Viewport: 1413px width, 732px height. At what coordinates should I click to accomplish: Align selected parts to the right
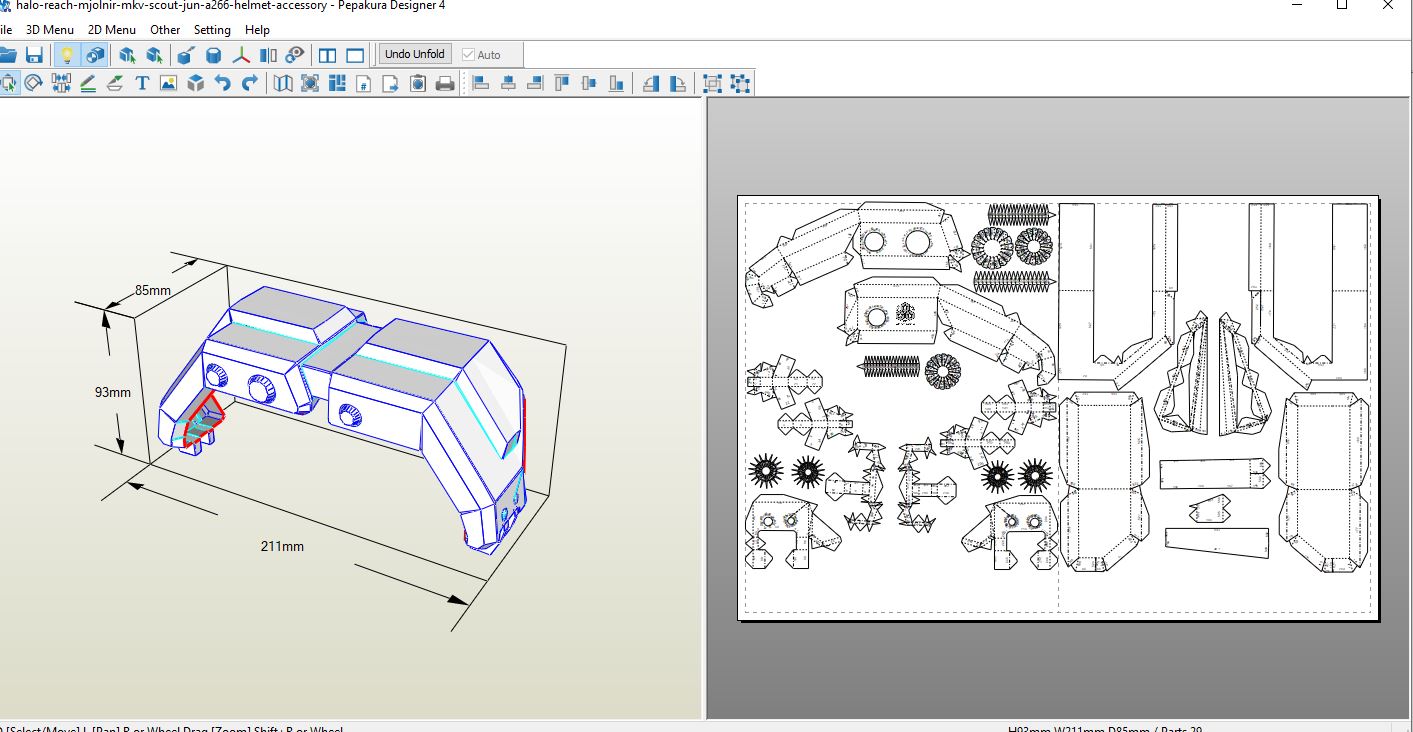(535, 83)
